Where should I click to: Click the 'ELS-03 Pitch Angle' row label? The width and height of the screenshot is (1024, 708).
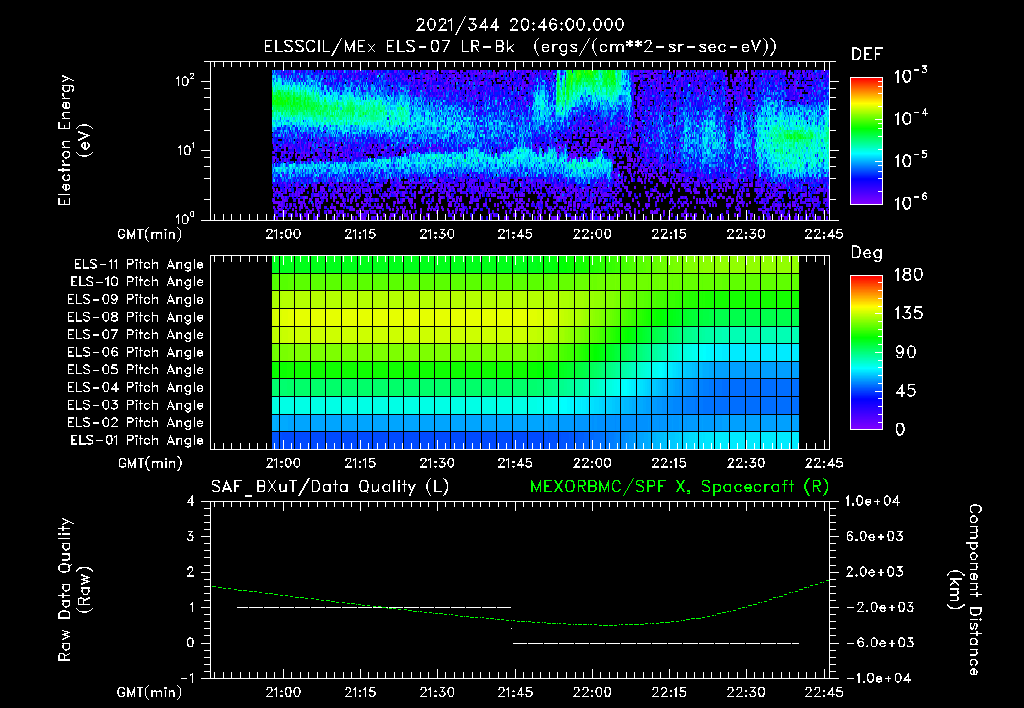point(136,406)
